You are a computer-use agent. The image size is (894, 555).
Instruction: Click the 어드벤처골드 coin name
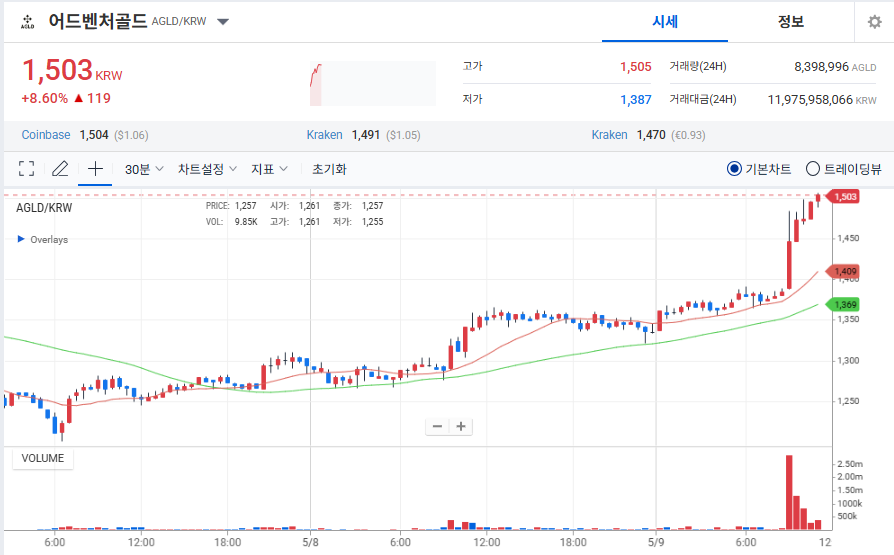point(97,21)
